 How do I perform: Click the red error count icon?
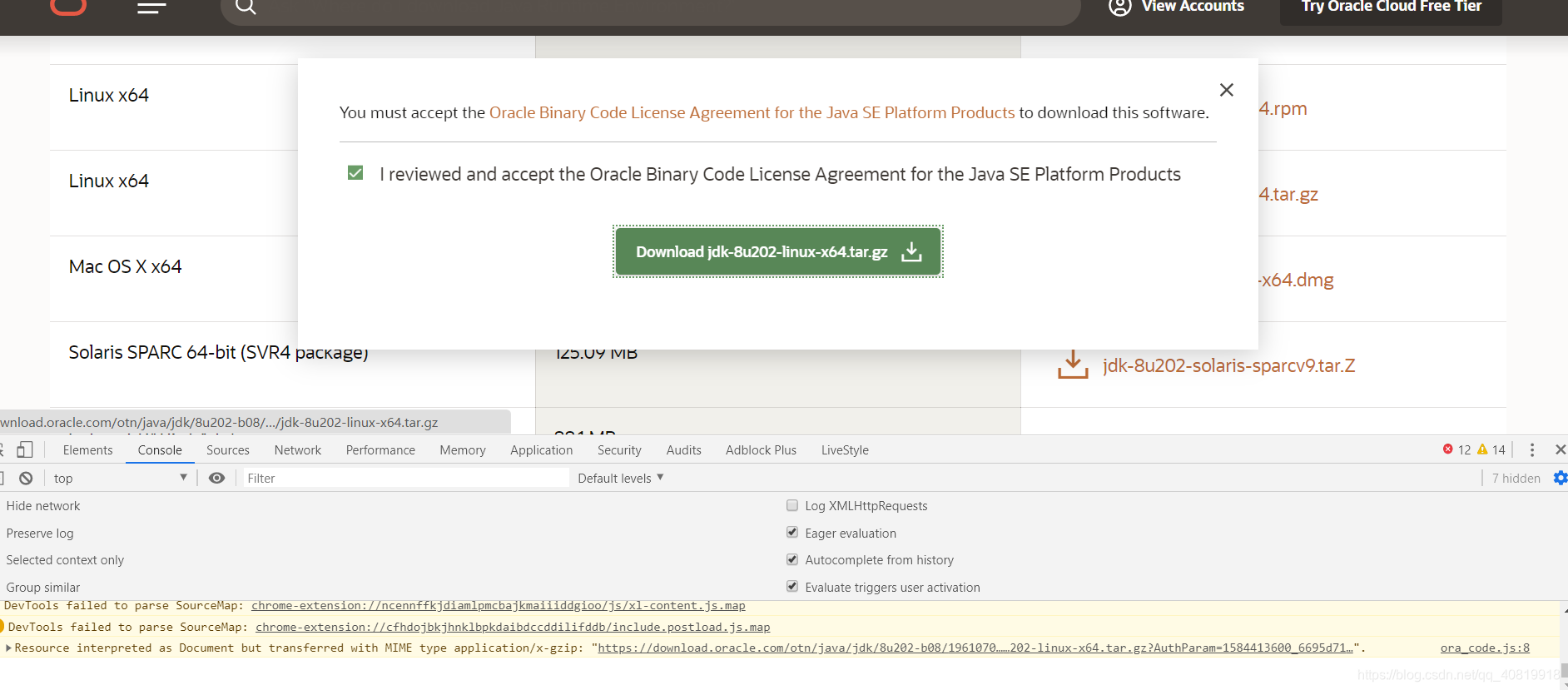tap(1448, 449)
